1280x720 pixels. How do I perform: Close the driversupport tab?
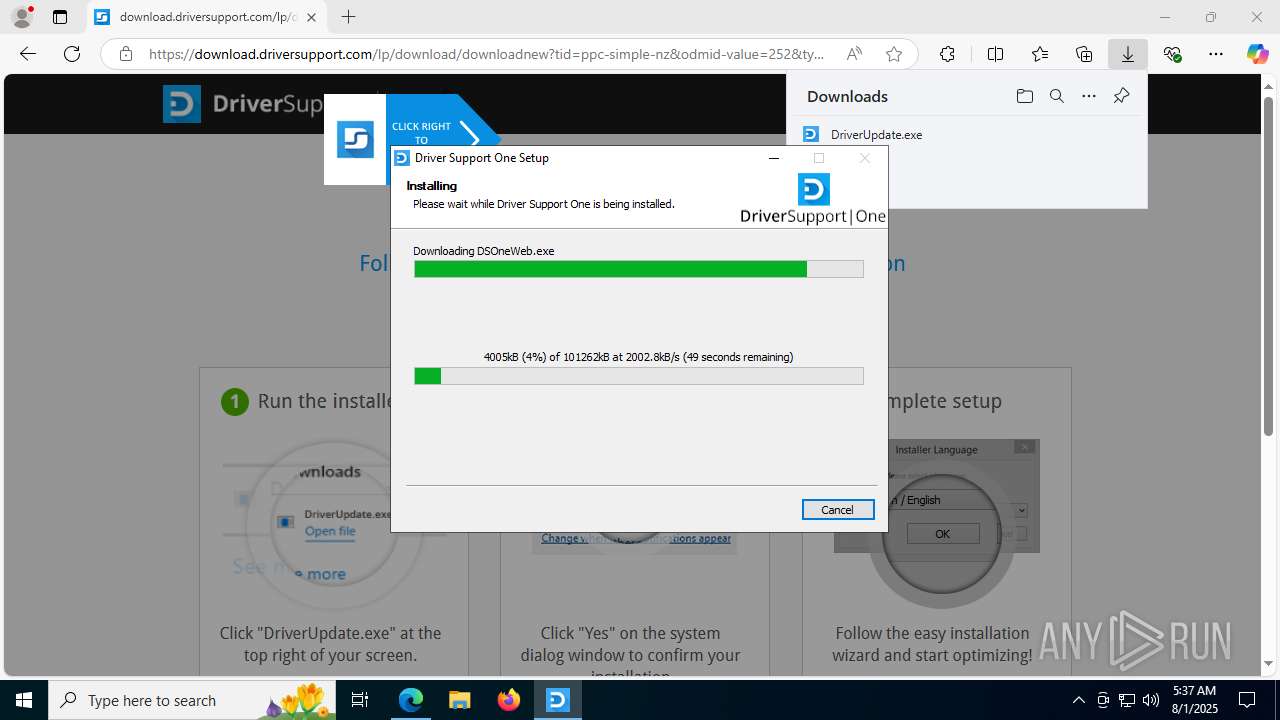click(312, 17)
